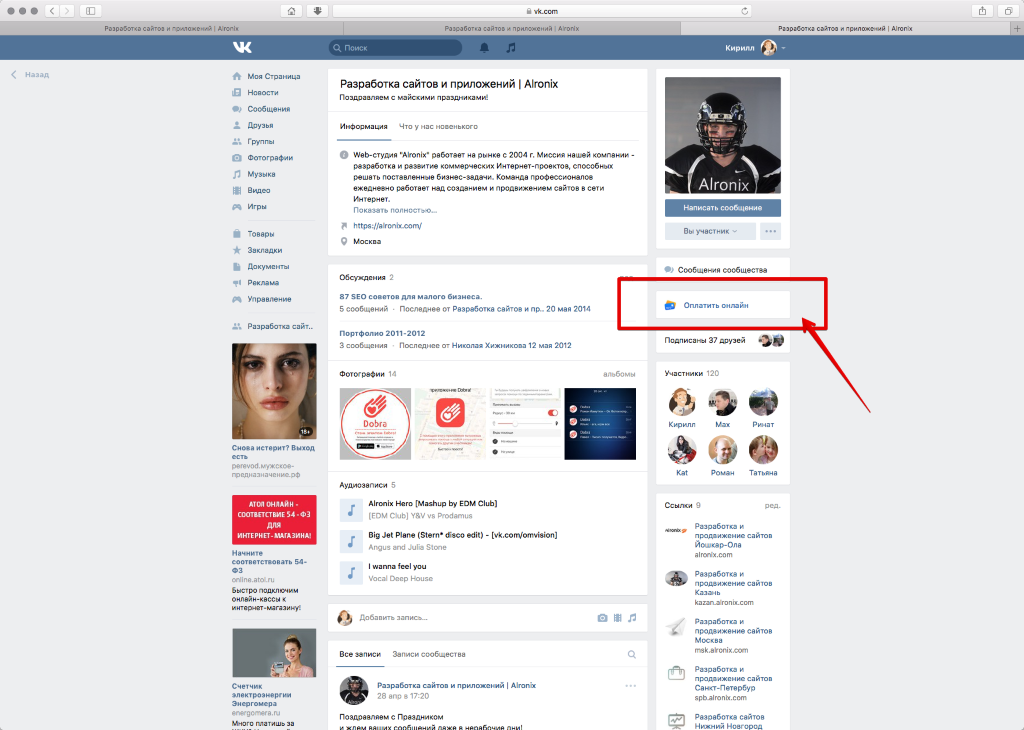Play the track I wanna feel you

(x=351, y=573)
